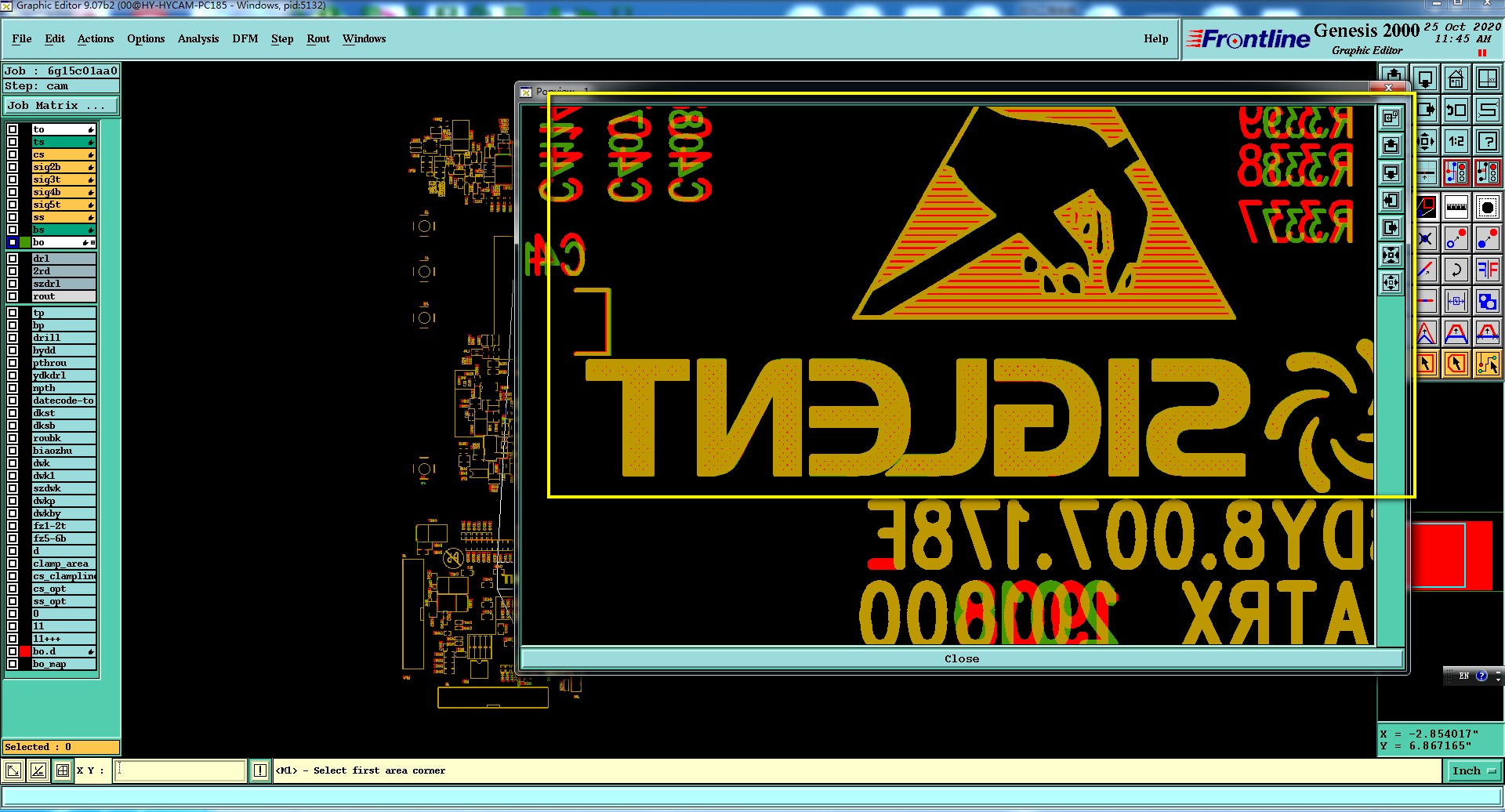Screen dimensions: 1505x812
Task: Click the spacing dimension icon between bars
Action: pyautogui.click(x=1456, y=301)
